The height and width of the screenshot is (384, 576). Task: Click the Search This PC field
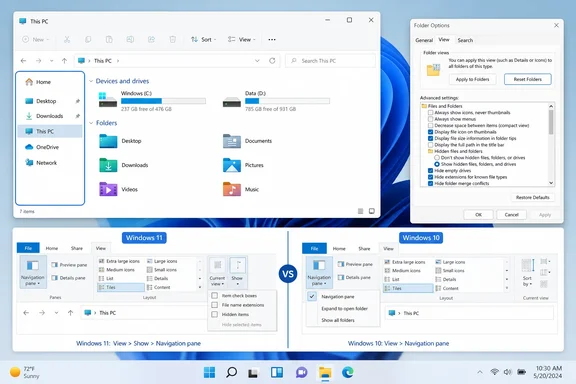point(330,61)
